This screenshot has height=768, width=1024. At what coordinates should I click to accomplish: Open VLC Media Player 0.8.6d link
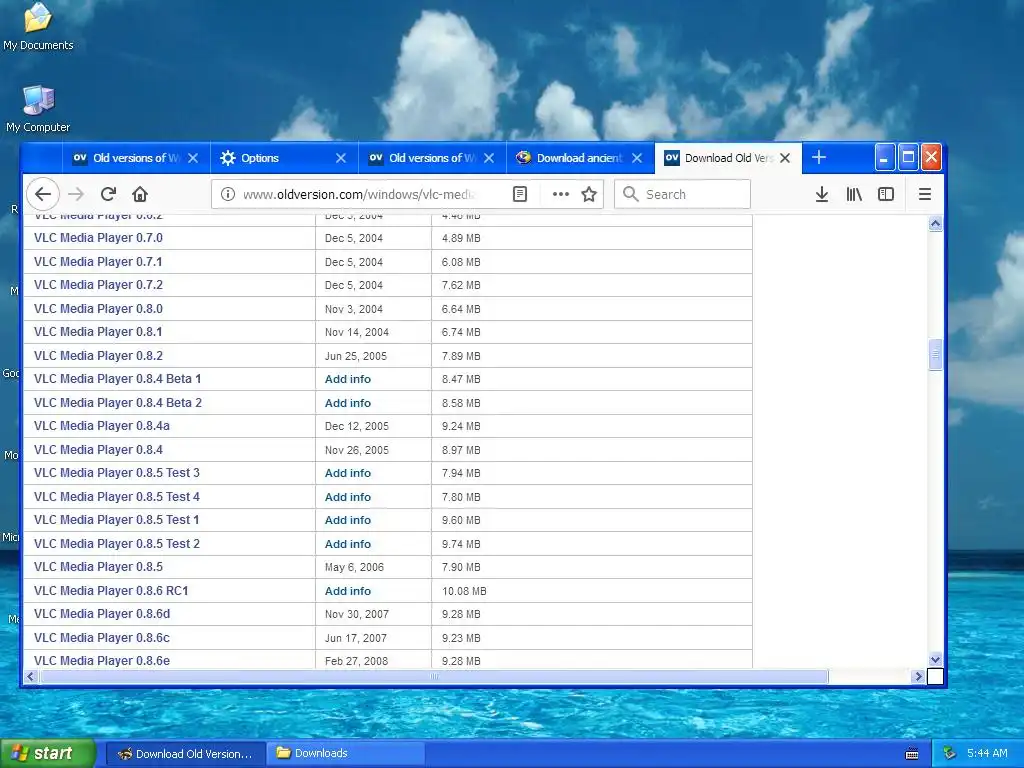[102, 614]
